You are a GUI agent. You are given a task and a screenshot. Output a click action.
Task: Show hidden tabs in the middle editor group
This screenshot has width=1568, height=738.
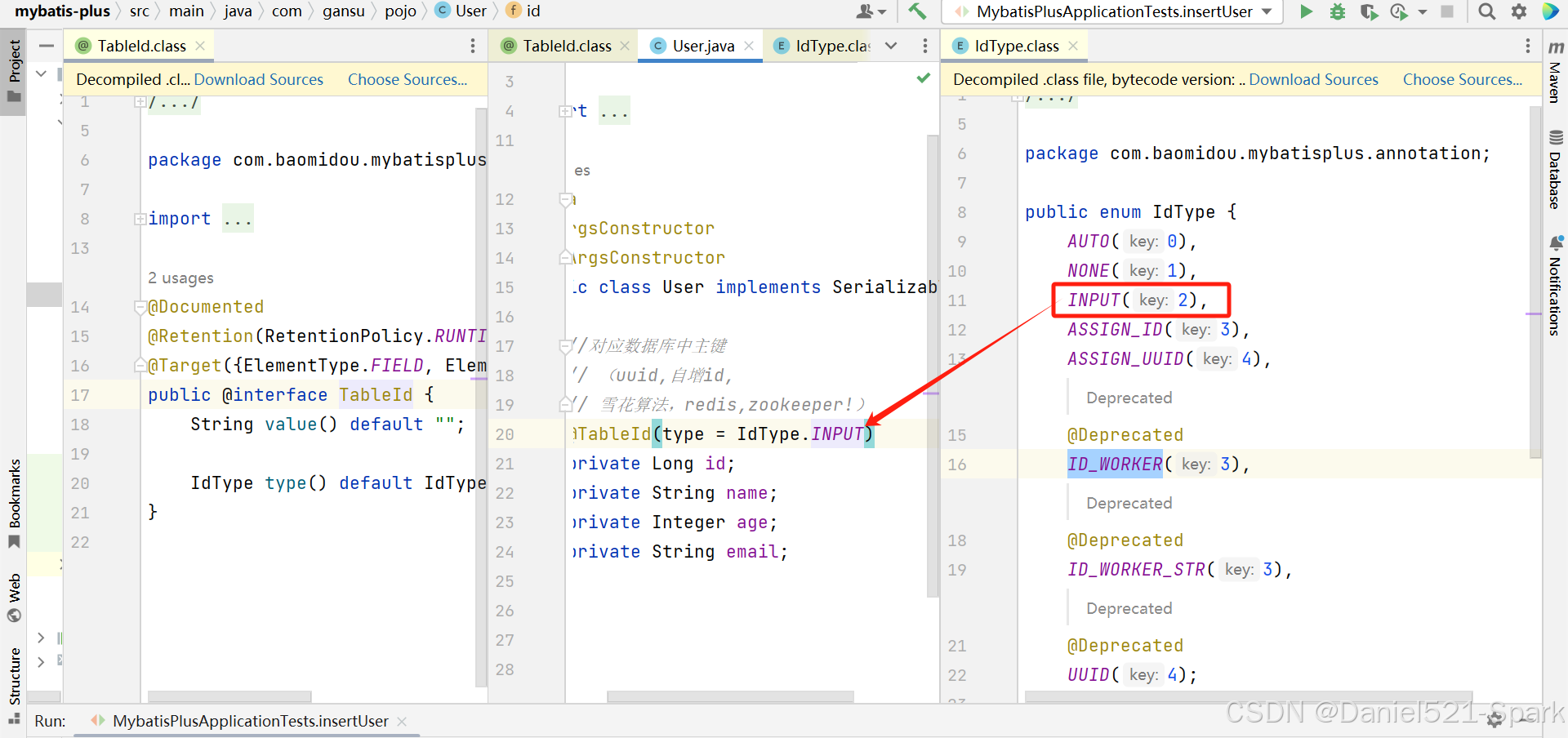(x=891, y=46)
